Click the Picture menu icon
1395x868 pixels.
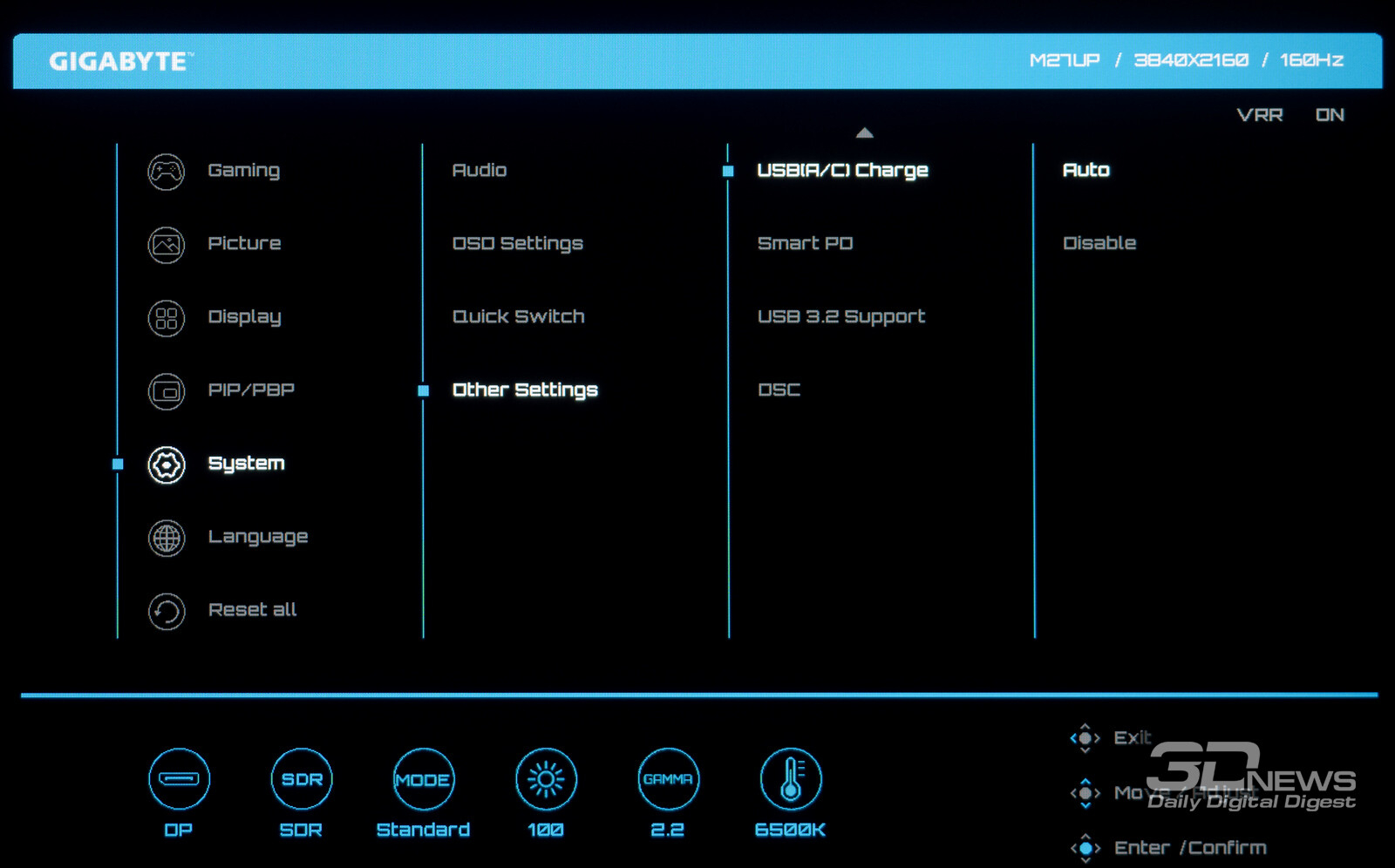(x=166, y=245)
